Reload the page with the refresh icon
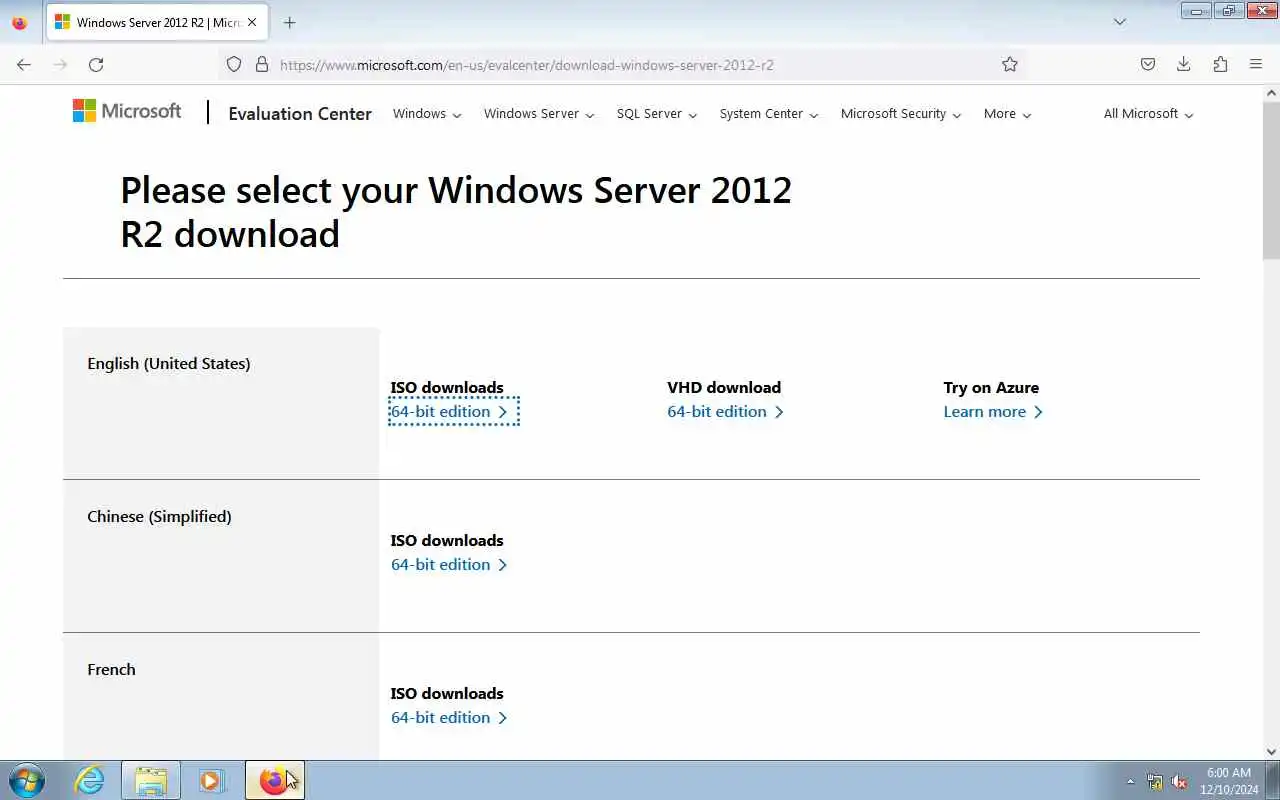 pyautogui.click(x=96, y=64)
